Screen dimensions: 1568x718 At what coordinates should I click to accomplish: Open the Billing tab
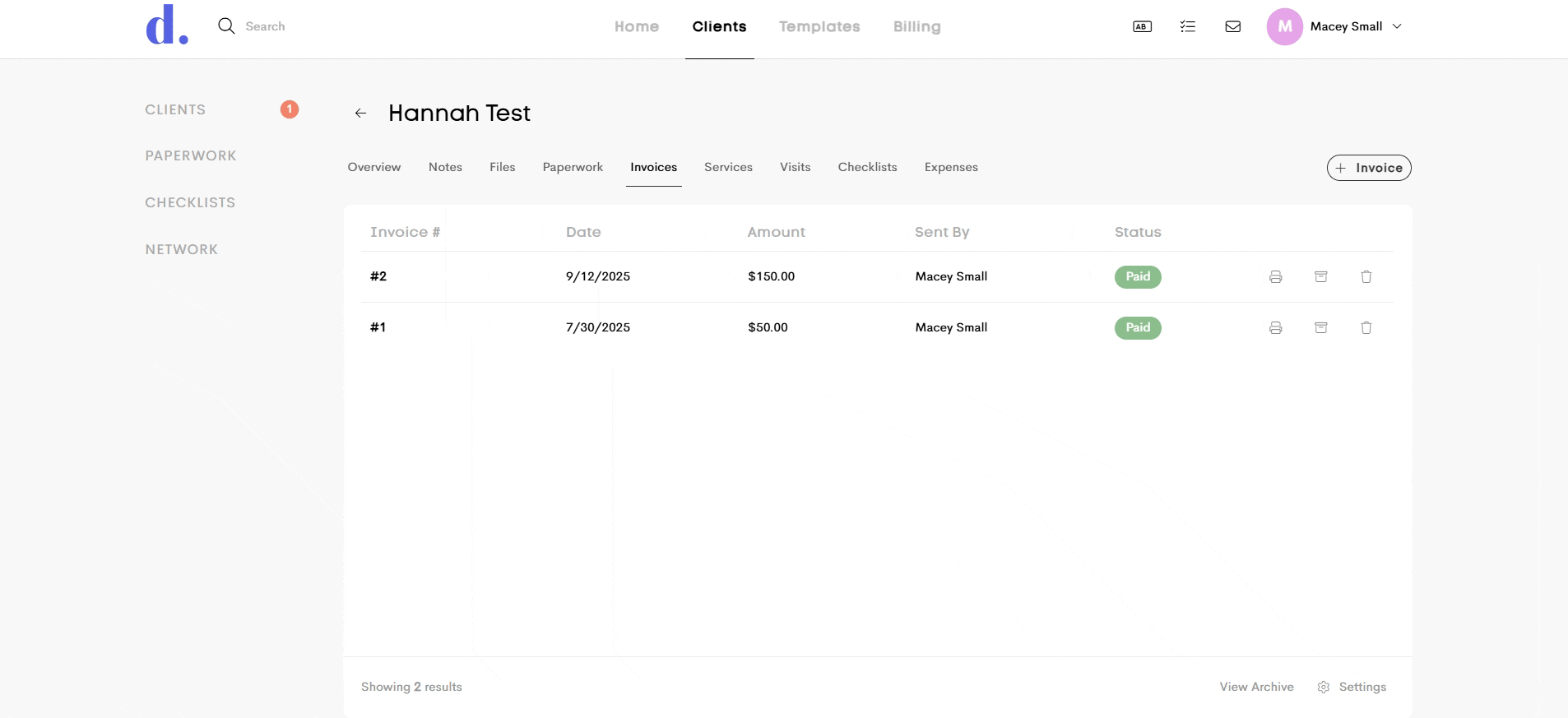click(x=916, y=26)
